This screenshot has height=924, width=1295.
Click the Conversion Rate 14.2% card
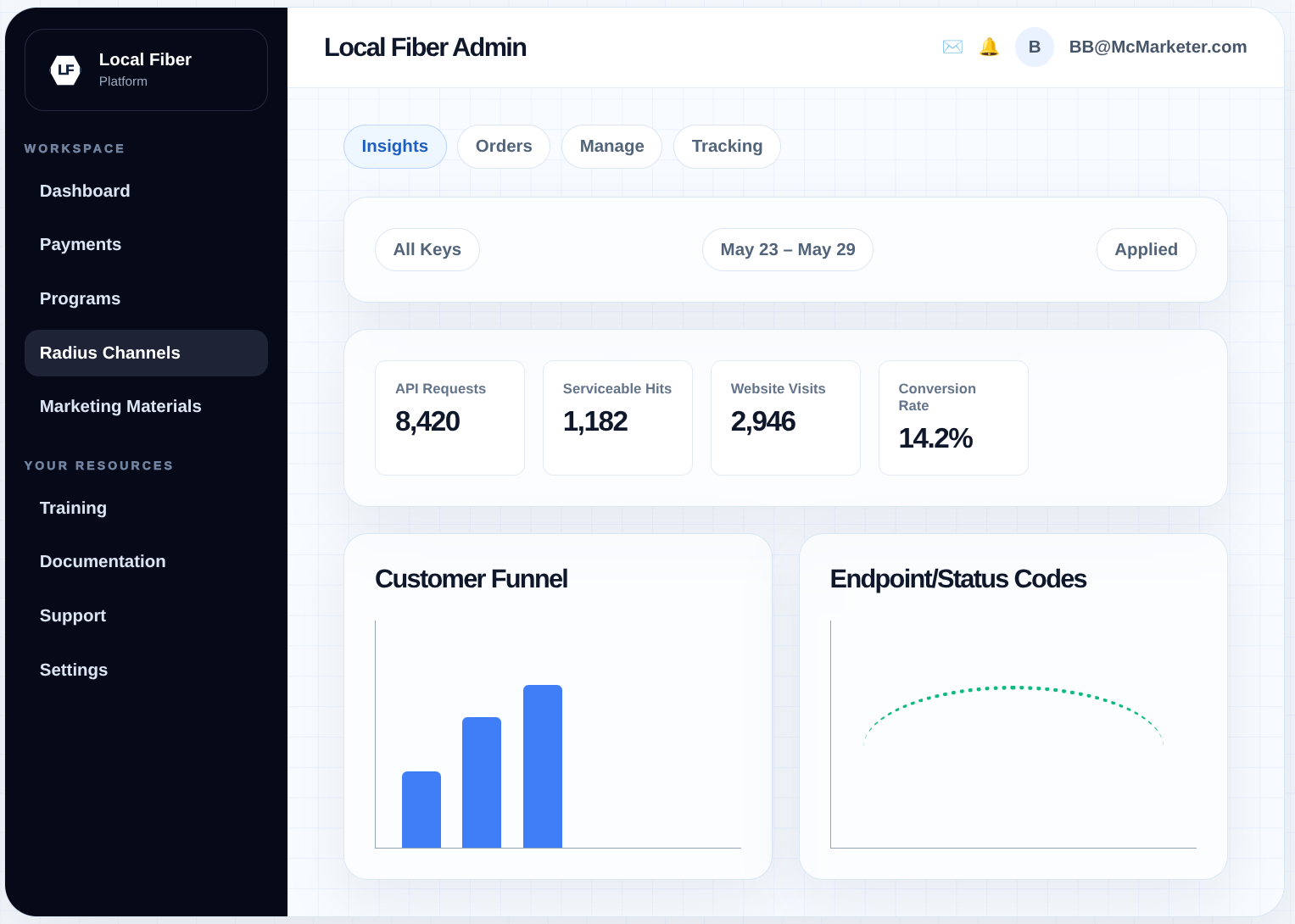953,418
